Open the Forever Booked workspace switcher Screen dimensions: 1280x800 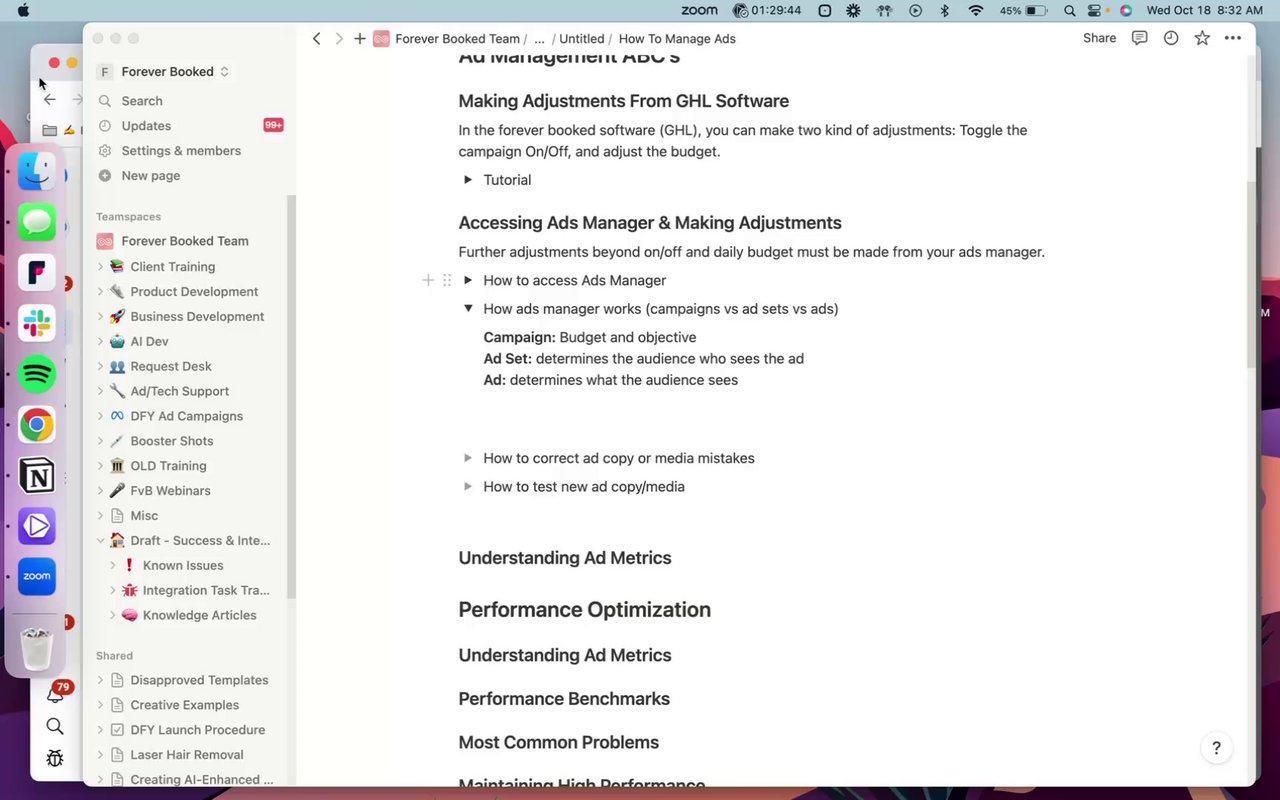164,72
